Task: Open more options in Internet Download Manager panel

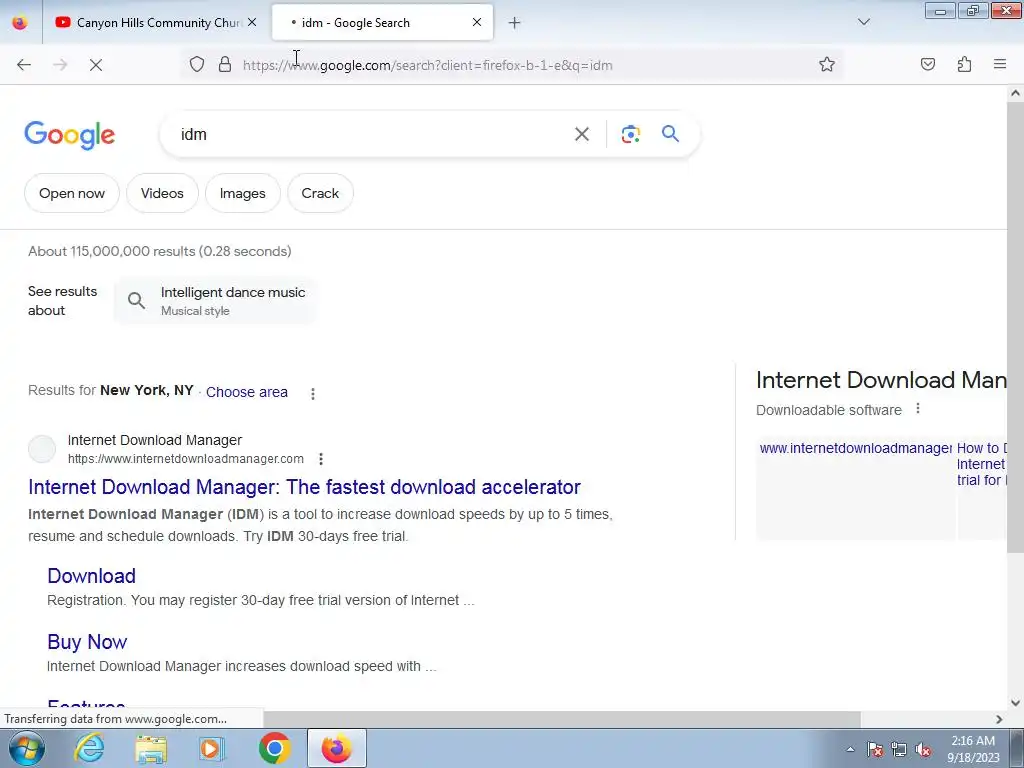Action: point(918,409)
